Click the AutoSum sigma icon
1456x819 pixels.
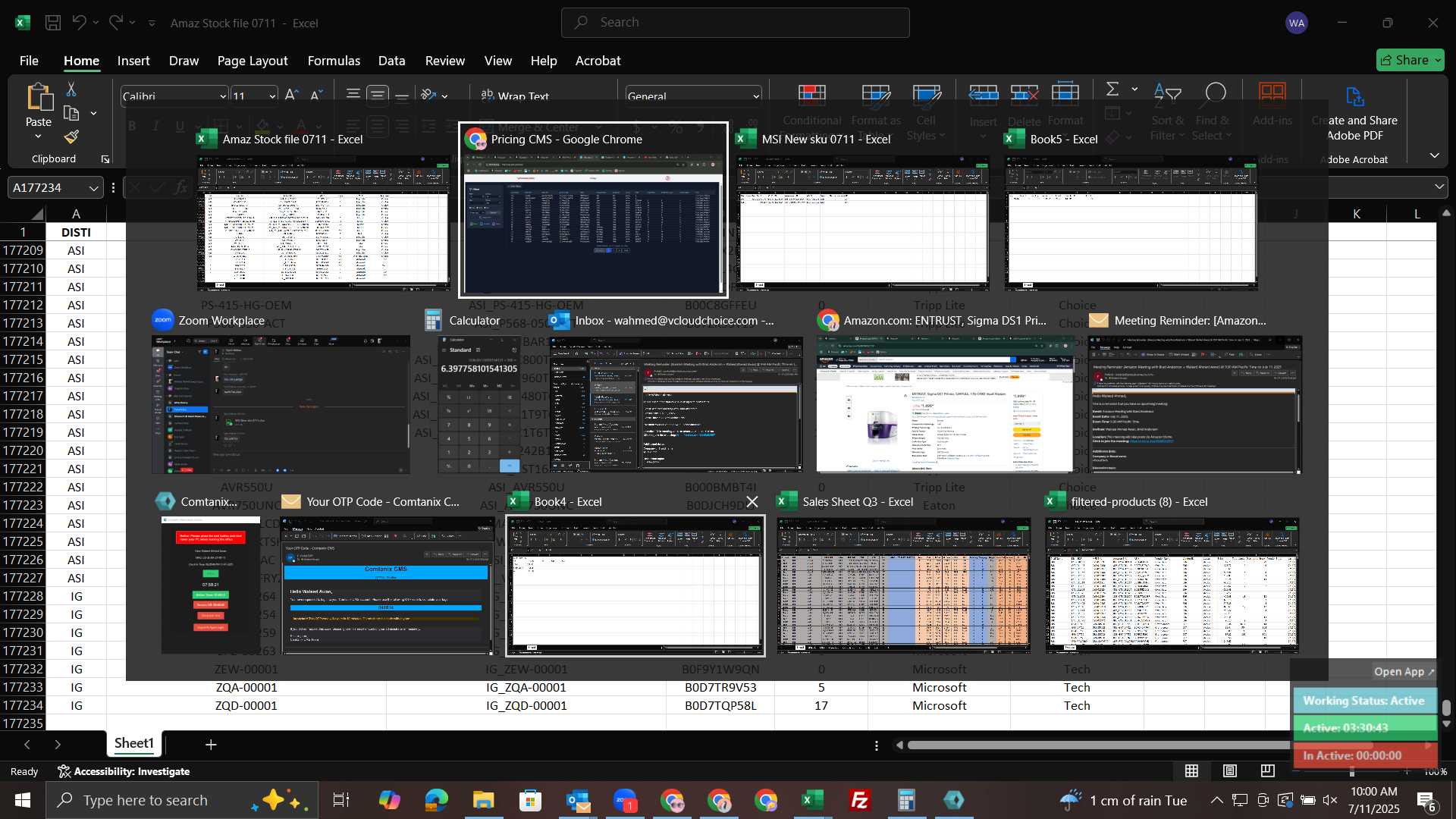(x=1112, y=89)
